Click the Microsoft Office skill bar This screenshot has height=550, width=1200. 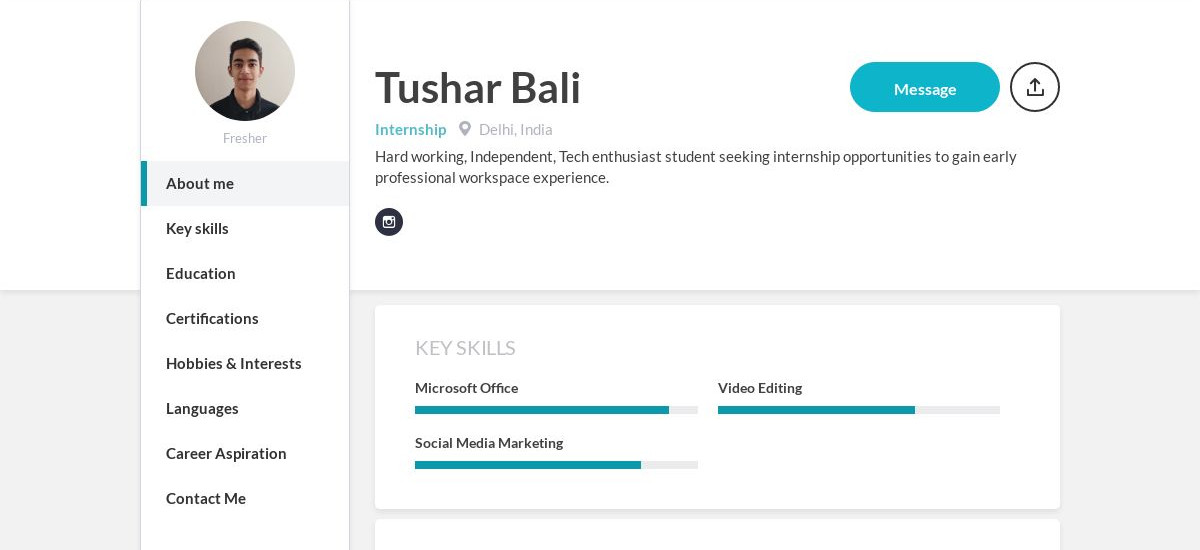coord(556,410)
